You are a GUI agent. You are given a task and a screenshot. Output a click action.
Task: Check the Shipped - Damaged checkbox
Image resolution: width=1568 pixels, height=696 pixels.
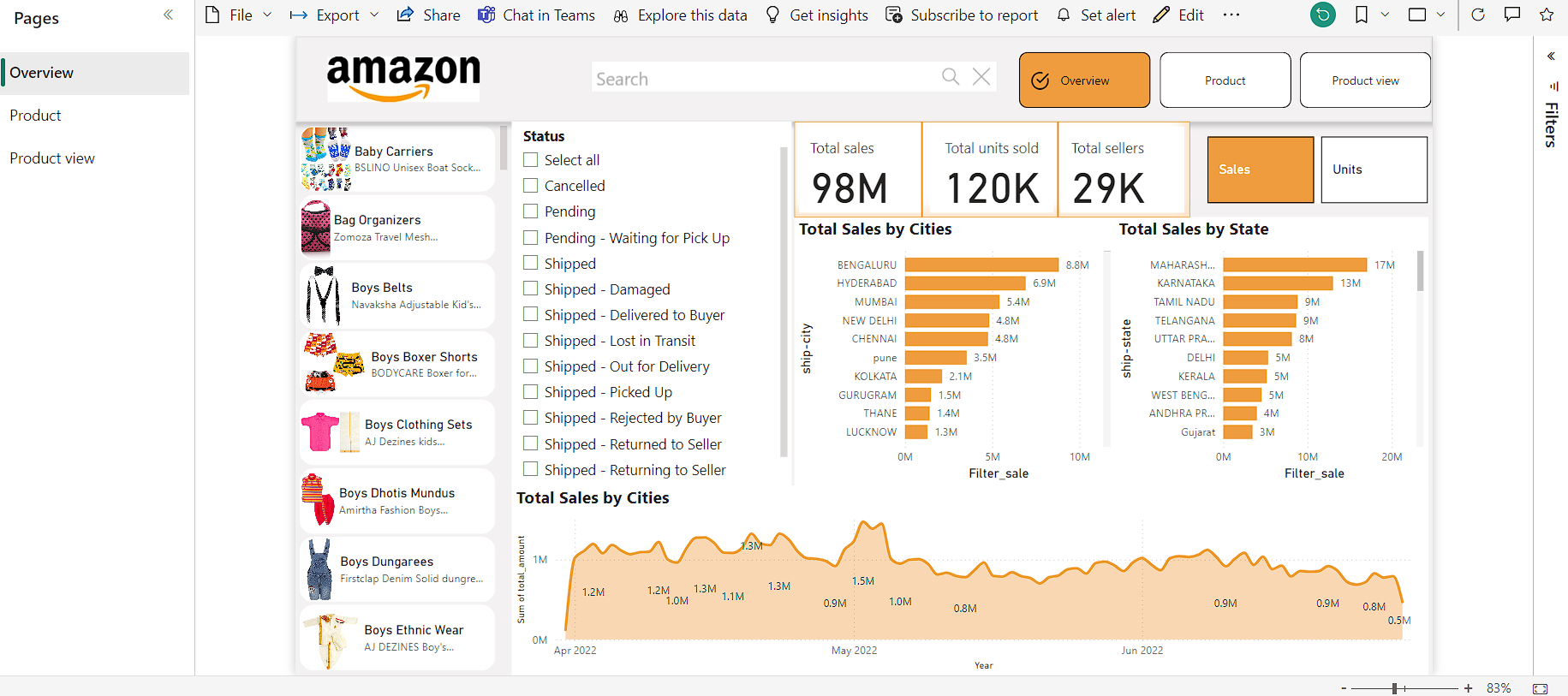pos(531,289)
